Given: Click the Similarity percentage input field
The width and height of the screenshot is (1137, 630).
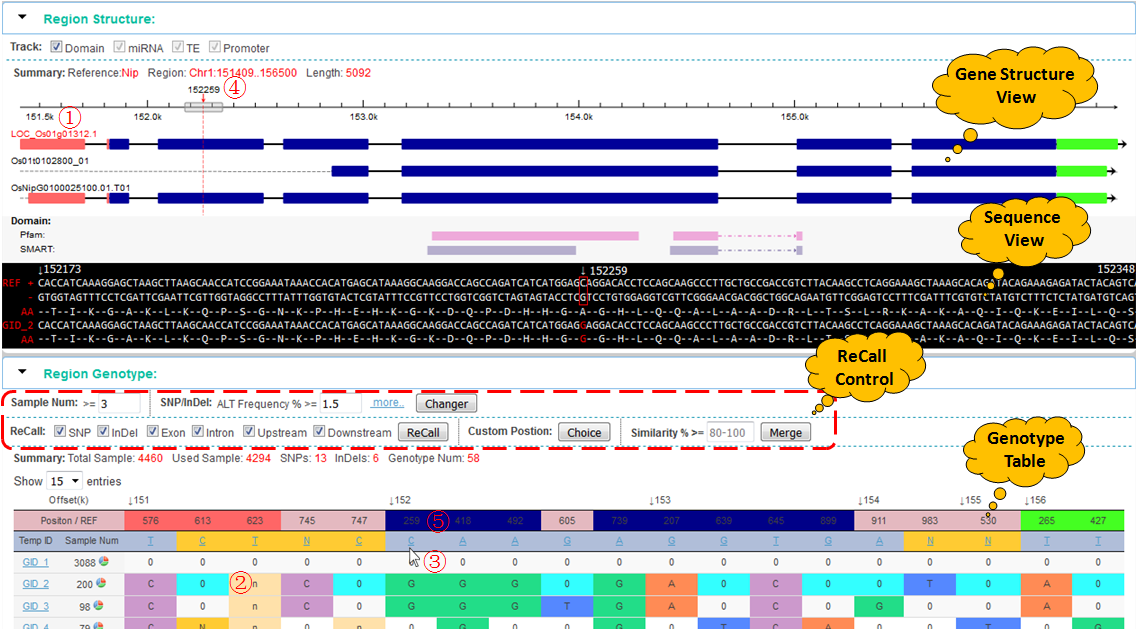Looking at the screenshot, I should [x=730, y=433].
